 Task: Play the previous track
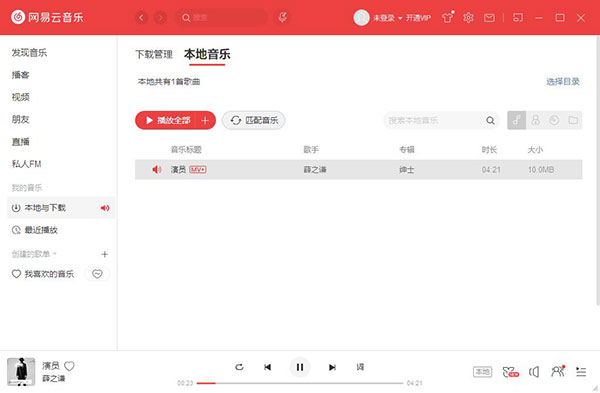[267, 367]
